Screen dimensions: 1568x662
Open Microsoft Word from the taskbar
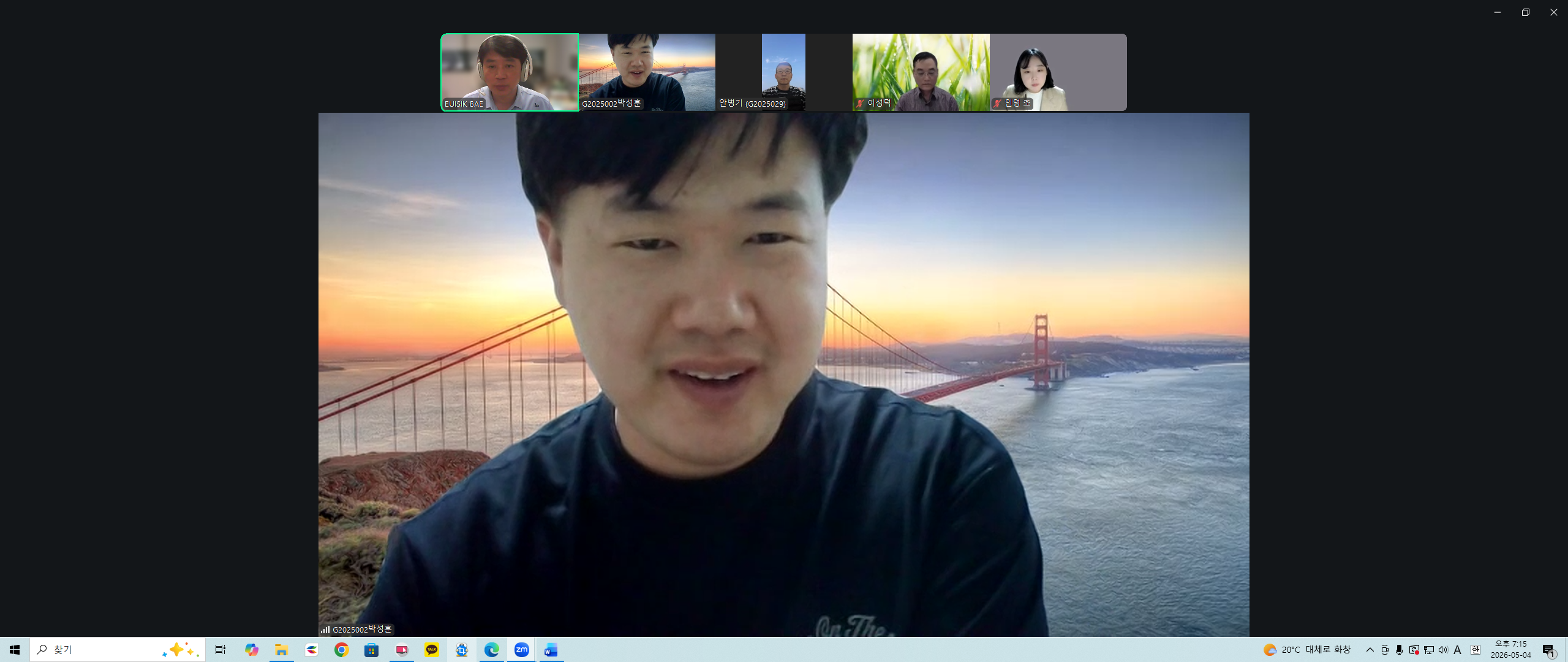pos(551,650)
